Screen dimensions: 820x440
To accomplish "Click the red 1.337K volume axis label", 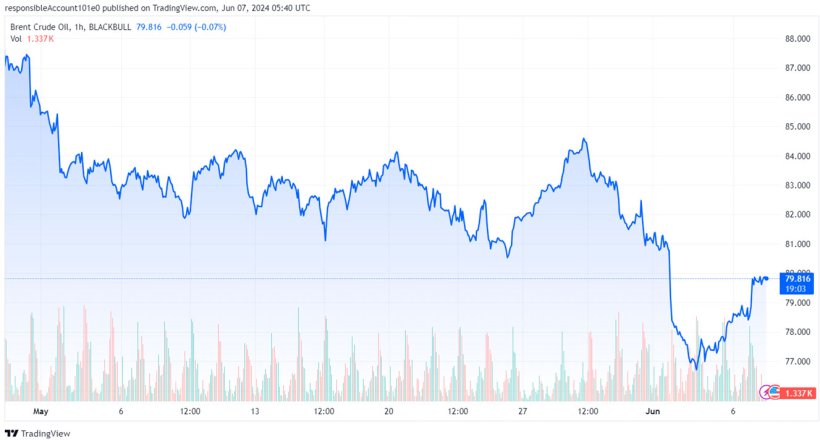I will (x=799, y=393).
